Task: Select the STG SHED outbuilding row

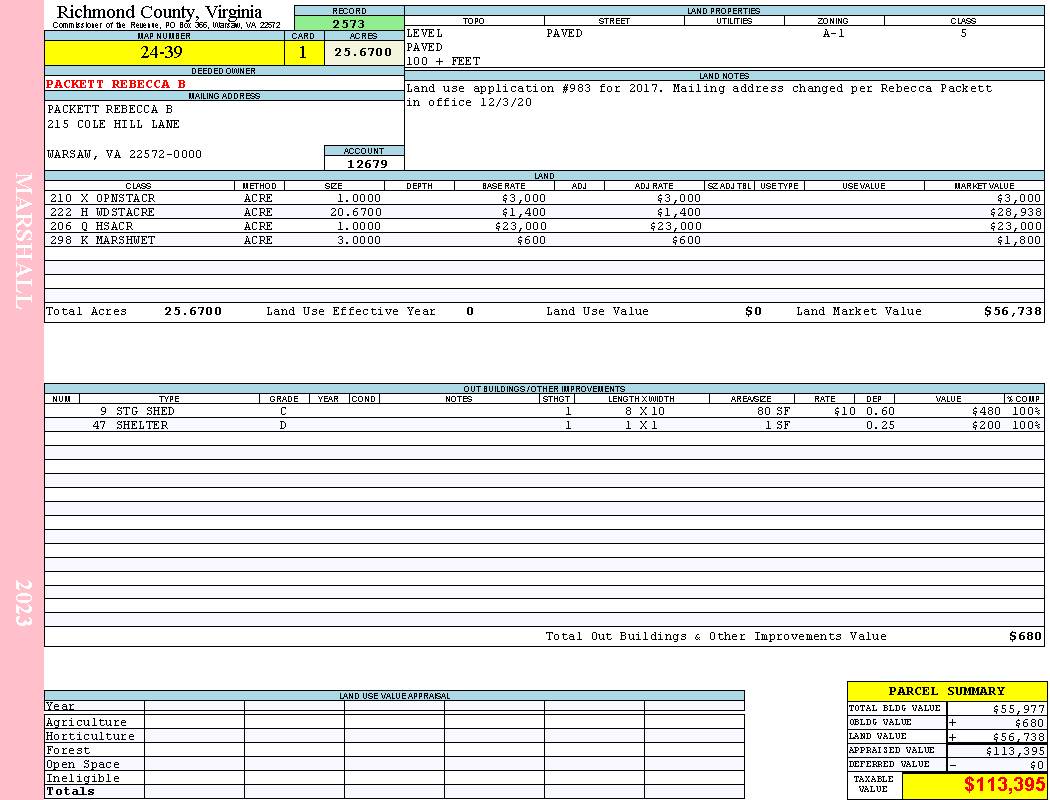Action: [x=544, y=412]
